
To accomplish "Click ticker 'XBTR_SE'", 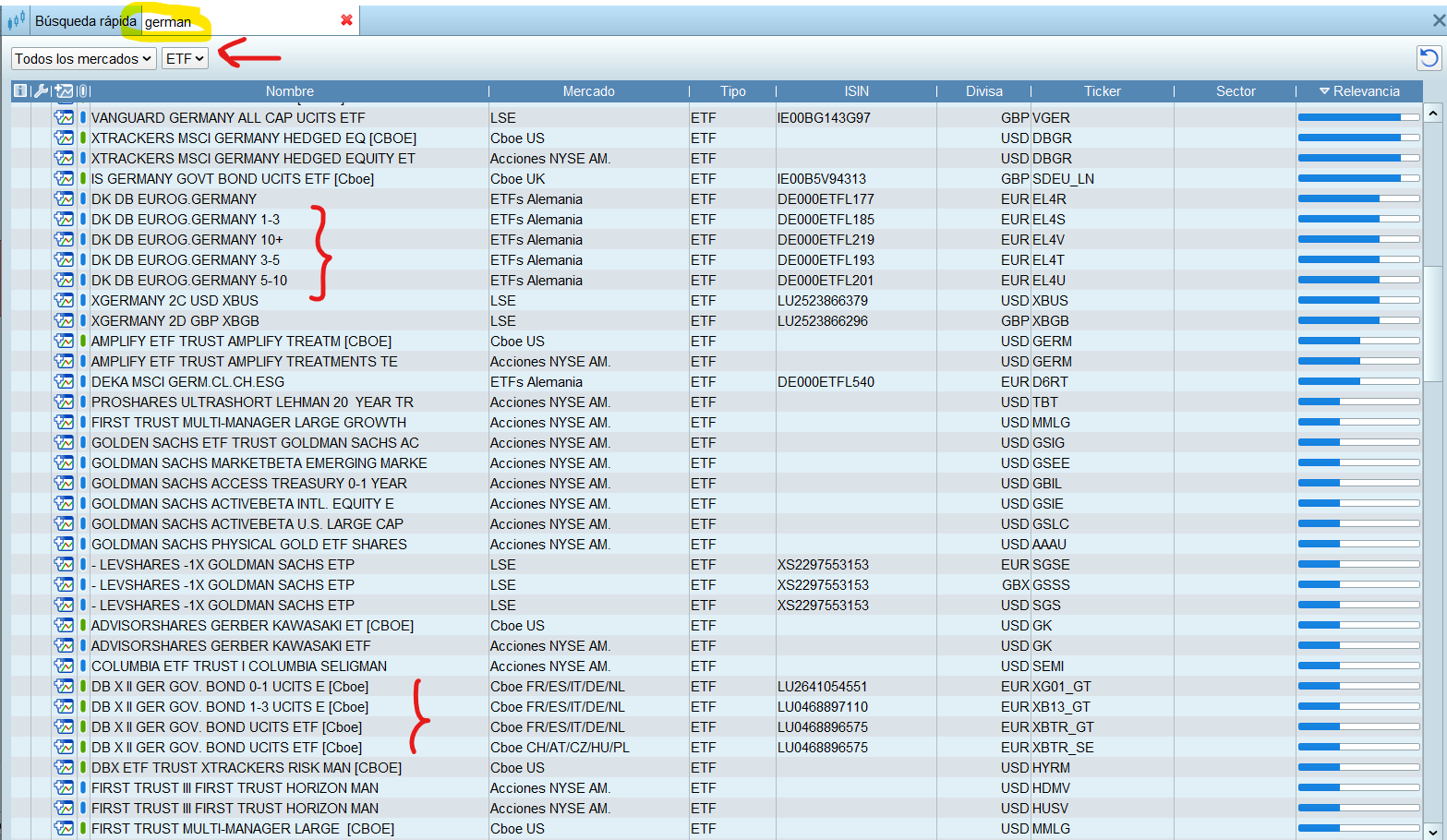I will (x=1063, y=747).
